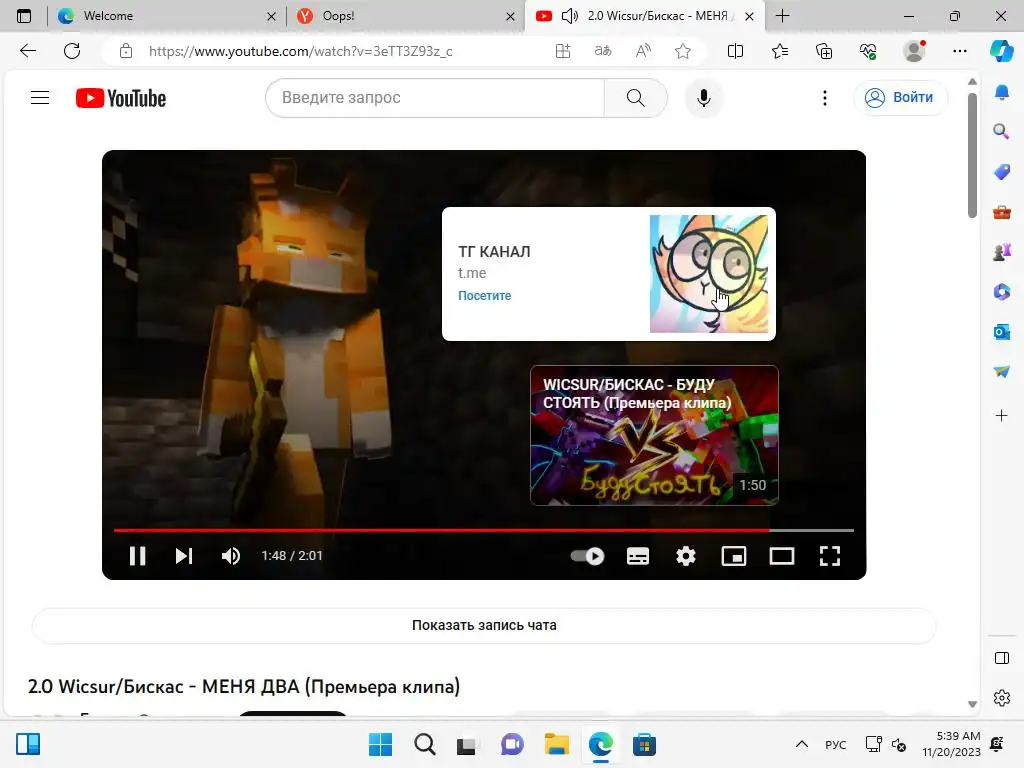Screen dimensions: 1024x768
Task: Mute tab using tab speaker icon
Action: [x=569, y=16]
